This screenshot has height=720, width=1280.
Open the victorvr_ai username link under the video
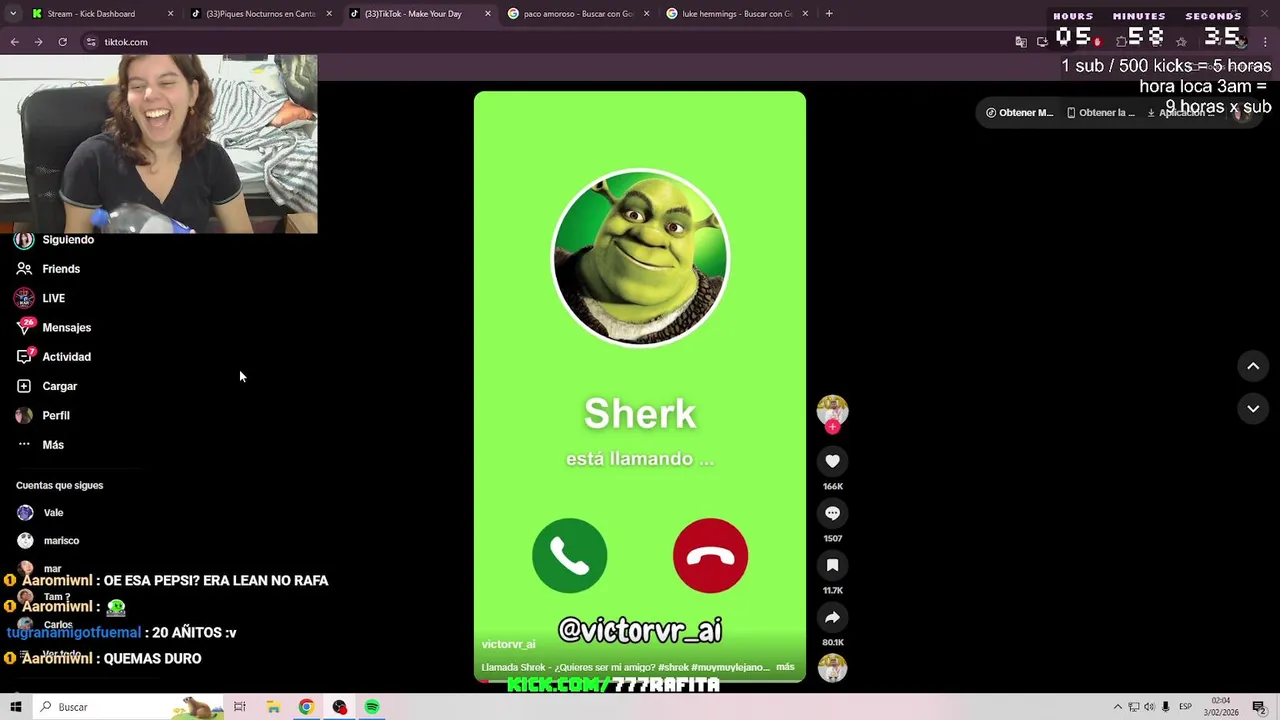click(508, 645)
